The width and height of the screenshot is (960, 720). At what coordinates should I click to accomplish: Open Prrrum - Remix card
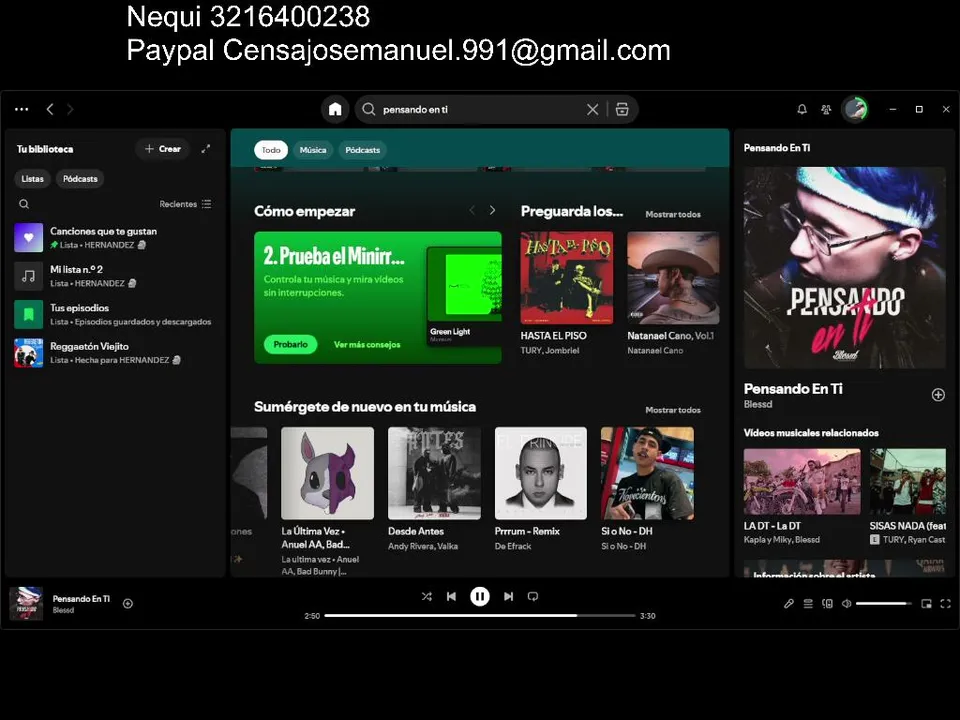point(541,490)
